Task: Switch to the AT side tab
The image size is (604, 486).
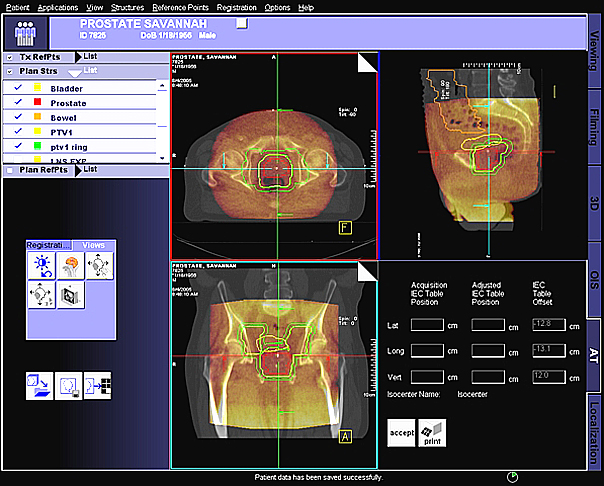Action: click(594, 355)
